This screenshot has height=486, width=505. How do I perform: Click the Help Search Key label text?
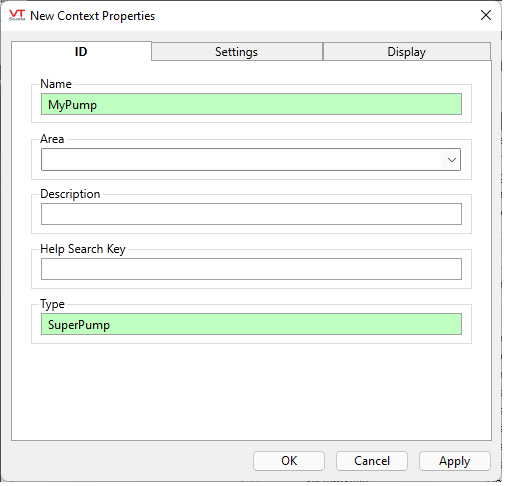(83, 249)
